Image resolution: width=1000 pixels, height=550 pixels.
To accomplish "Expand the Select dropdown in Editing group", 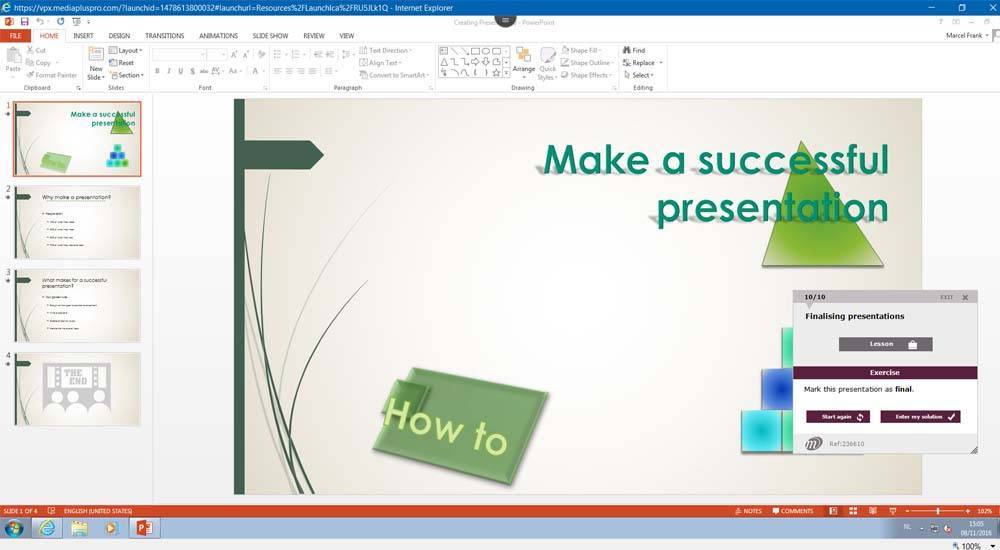I will [x=641, y=75].
